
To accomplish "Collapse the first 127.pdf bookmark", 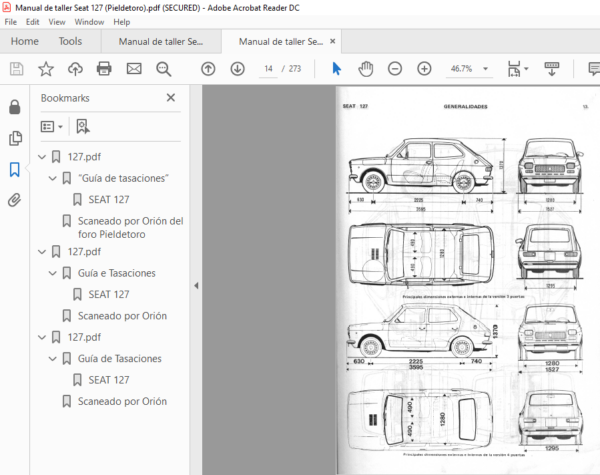I will 42,157.
